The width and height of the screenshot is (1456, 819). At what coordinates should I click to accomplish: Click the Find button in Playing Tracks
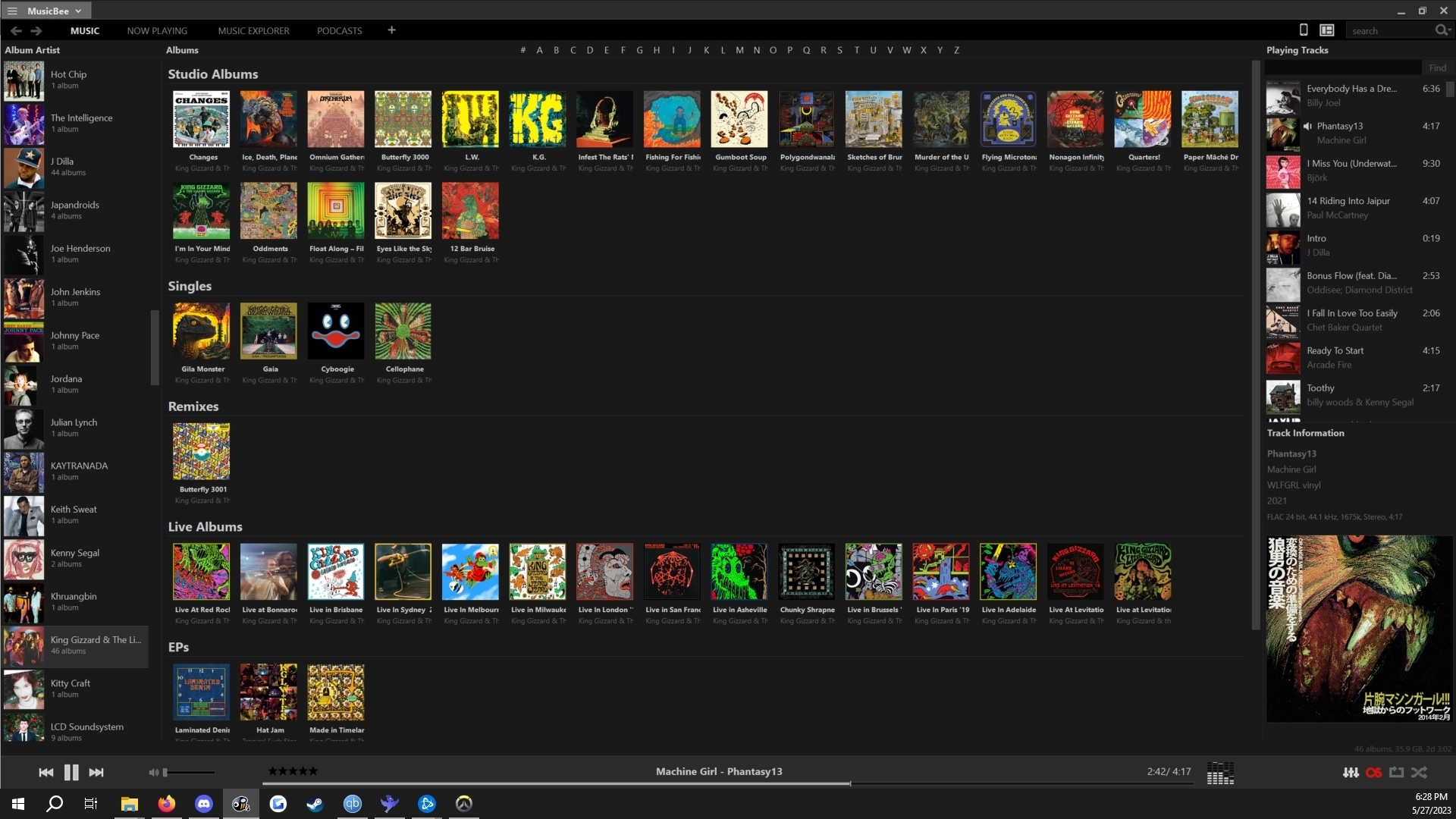(x=1437, y=68)
